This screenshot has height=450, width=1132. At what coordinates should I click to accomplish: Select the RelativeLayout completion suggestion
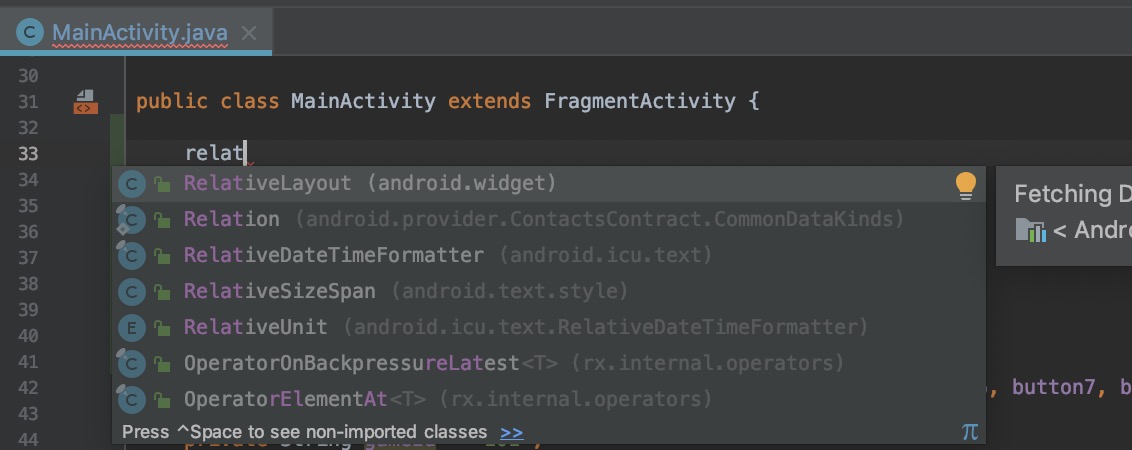[268, 184]
